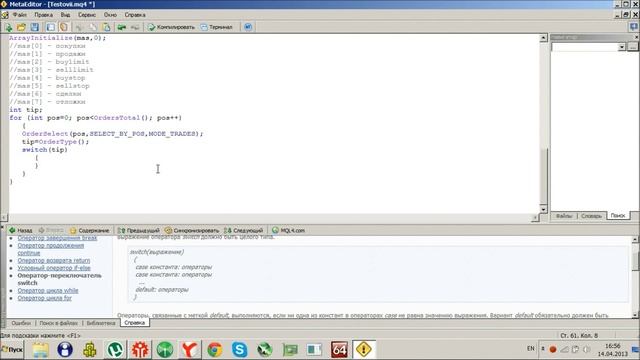Screen dimensions: 640x360
Task: Click the Copy toolbar icon
Action: point(93,27)
